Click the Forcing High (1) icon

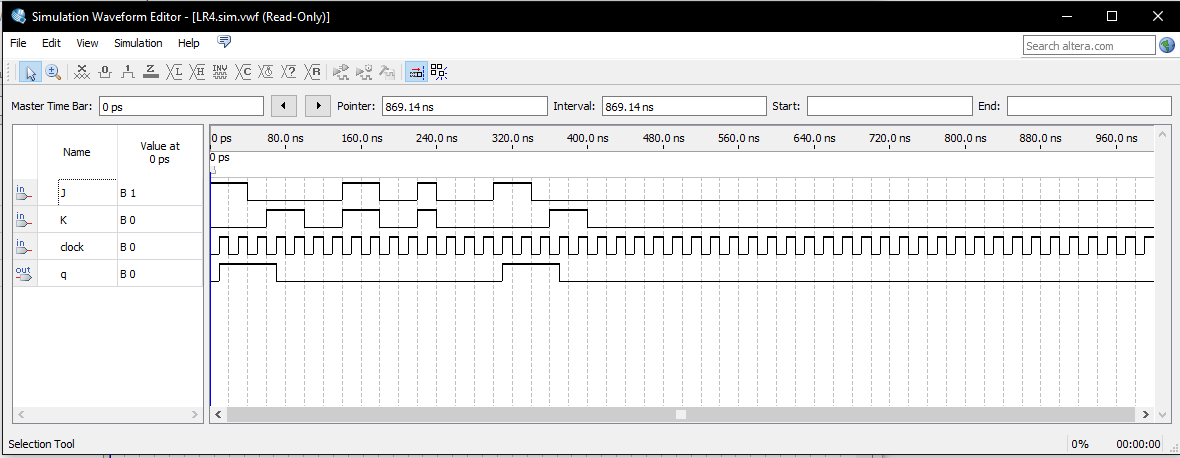128,72
